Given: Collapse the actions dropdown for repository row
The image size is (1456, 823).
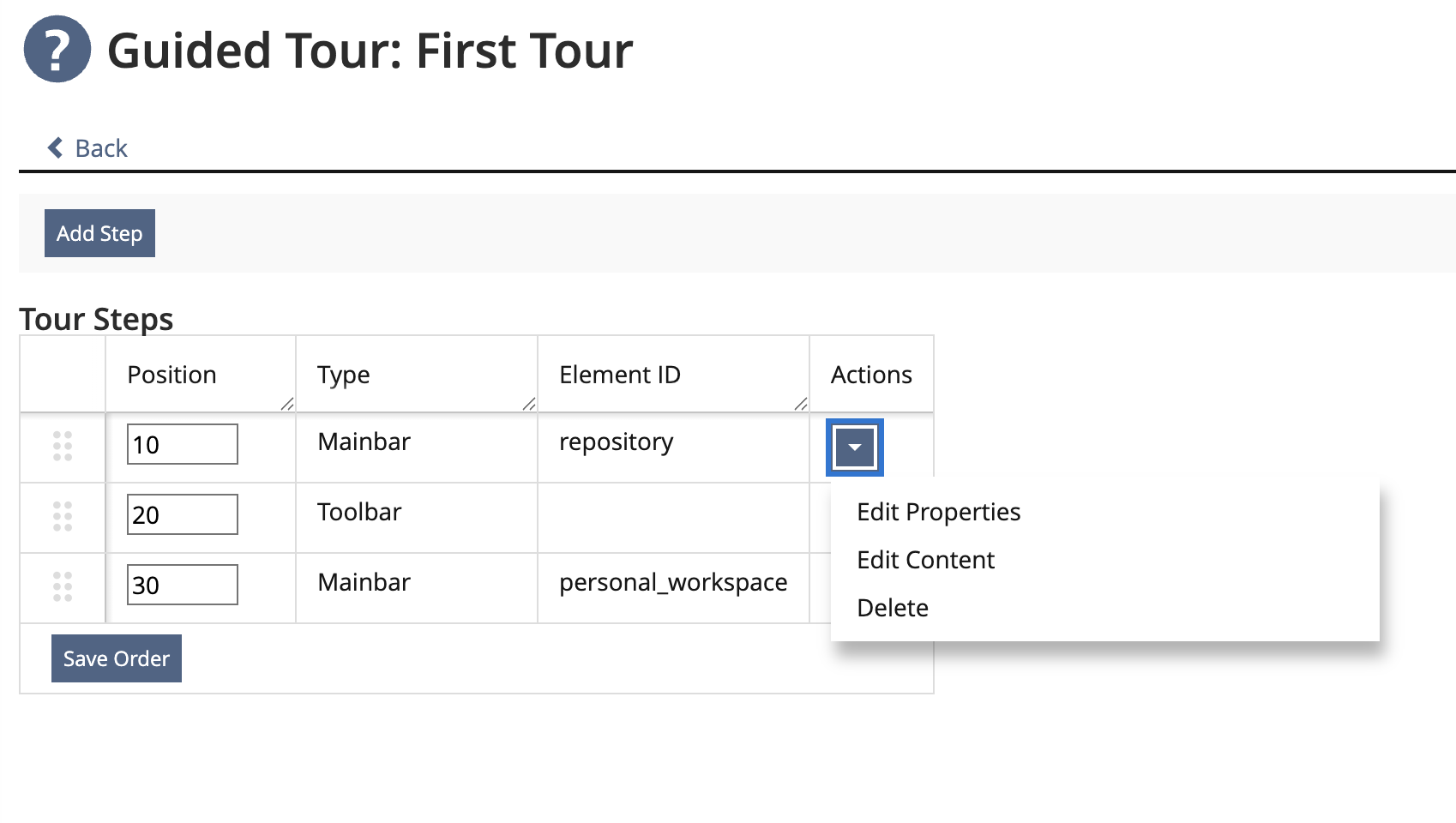Looking at the screenshot, I should click(854, 448).
